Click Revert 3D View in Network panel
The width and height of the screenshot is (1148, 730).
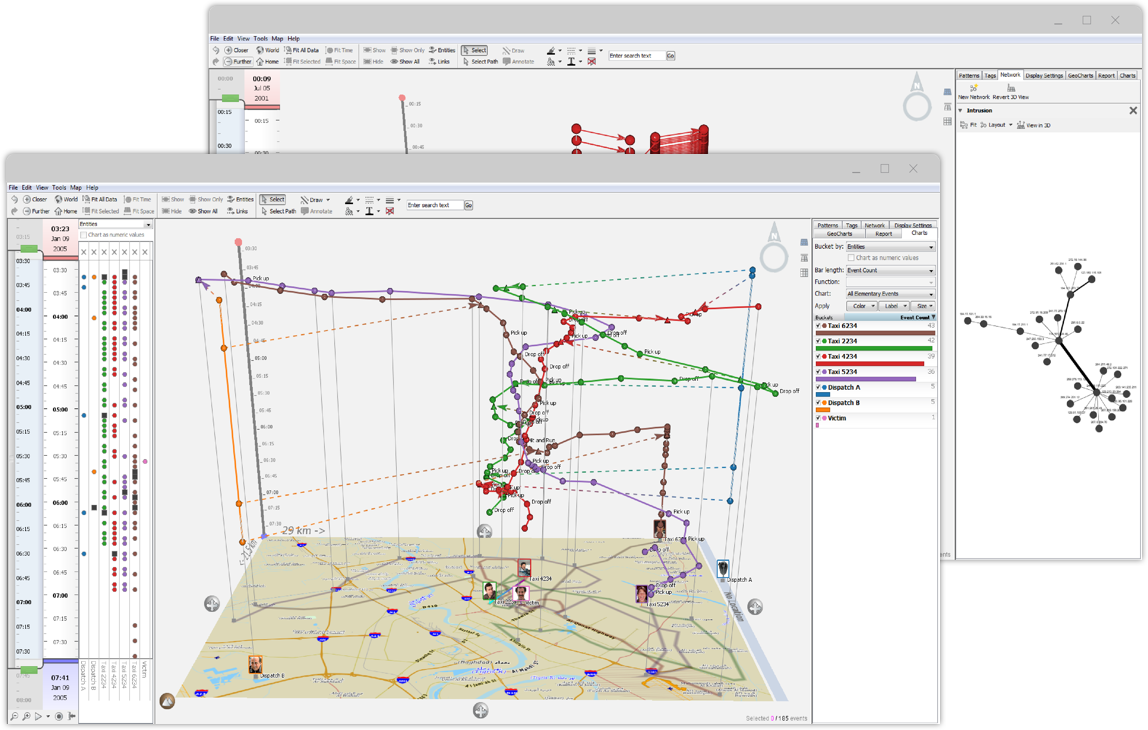pyautogui.click(x=1010, y=90)
